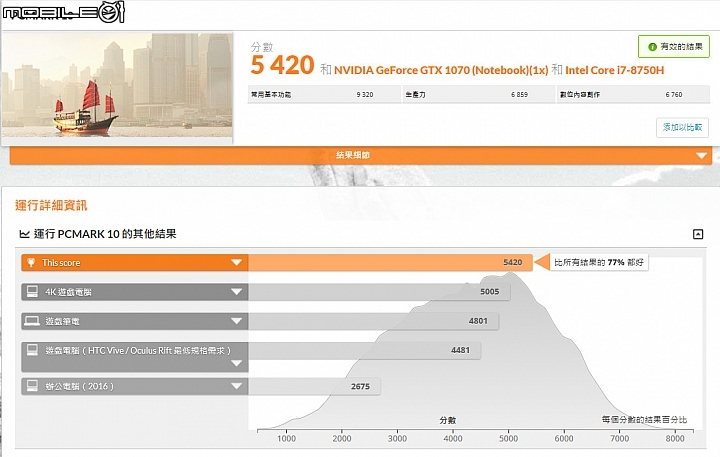
Task: Expand the 4K 遊戲電腦 dropdown arrow
Action: (x=236, y=292)
